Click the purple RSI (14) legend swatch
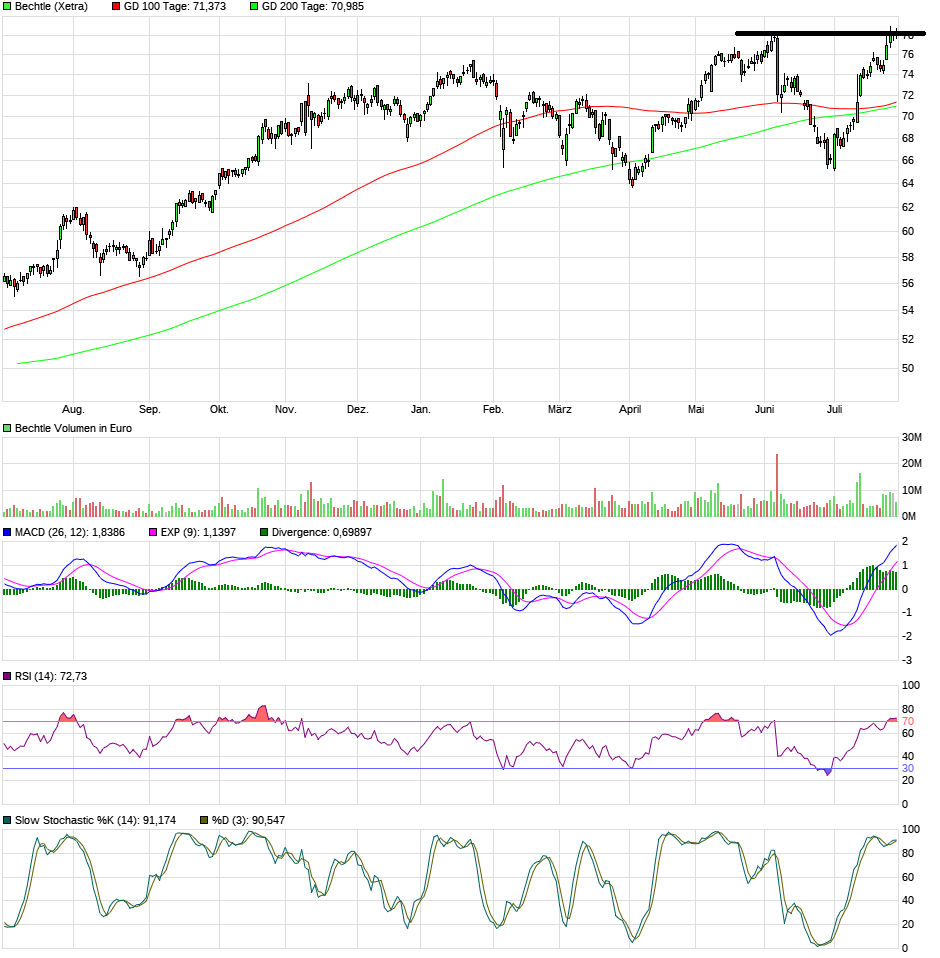 (x=8, y=677)
